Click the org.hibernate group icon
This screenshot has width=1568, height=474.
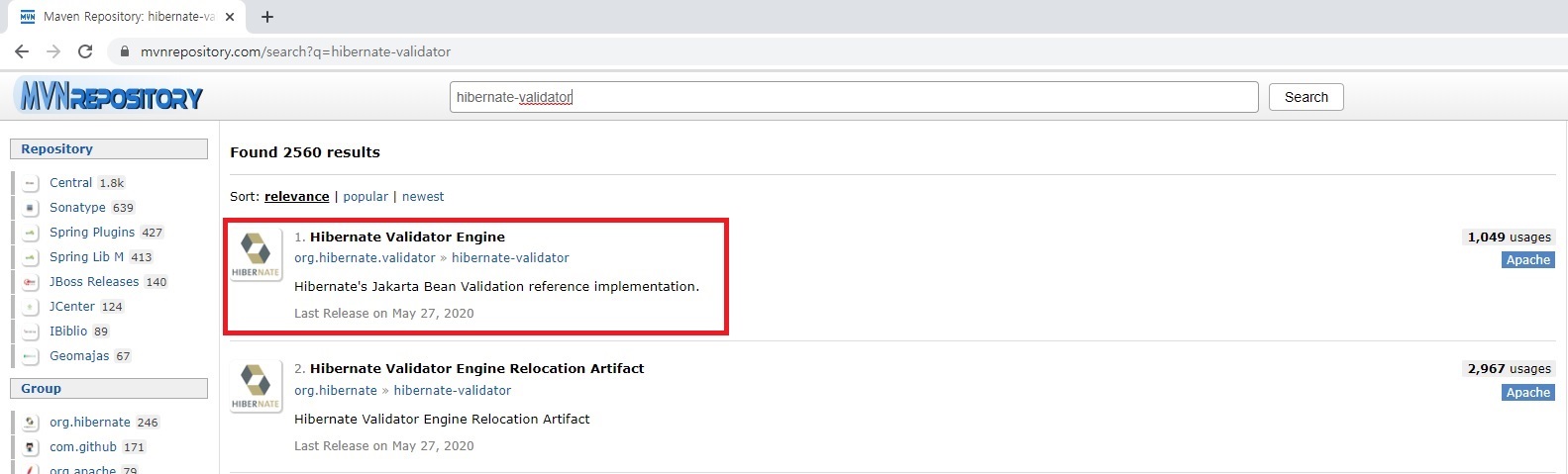(31, 423)
